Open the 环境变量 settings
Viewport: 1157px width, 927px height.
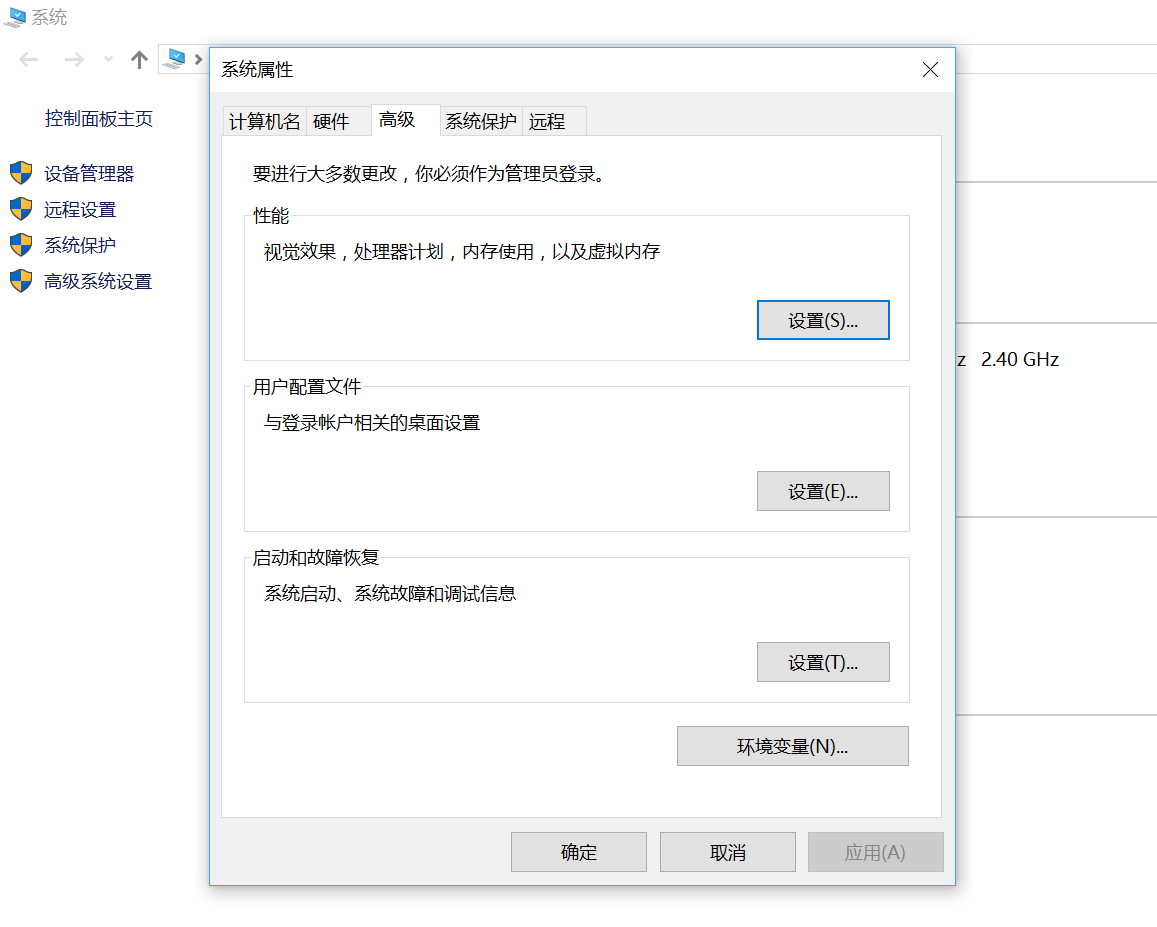point(792,745)
